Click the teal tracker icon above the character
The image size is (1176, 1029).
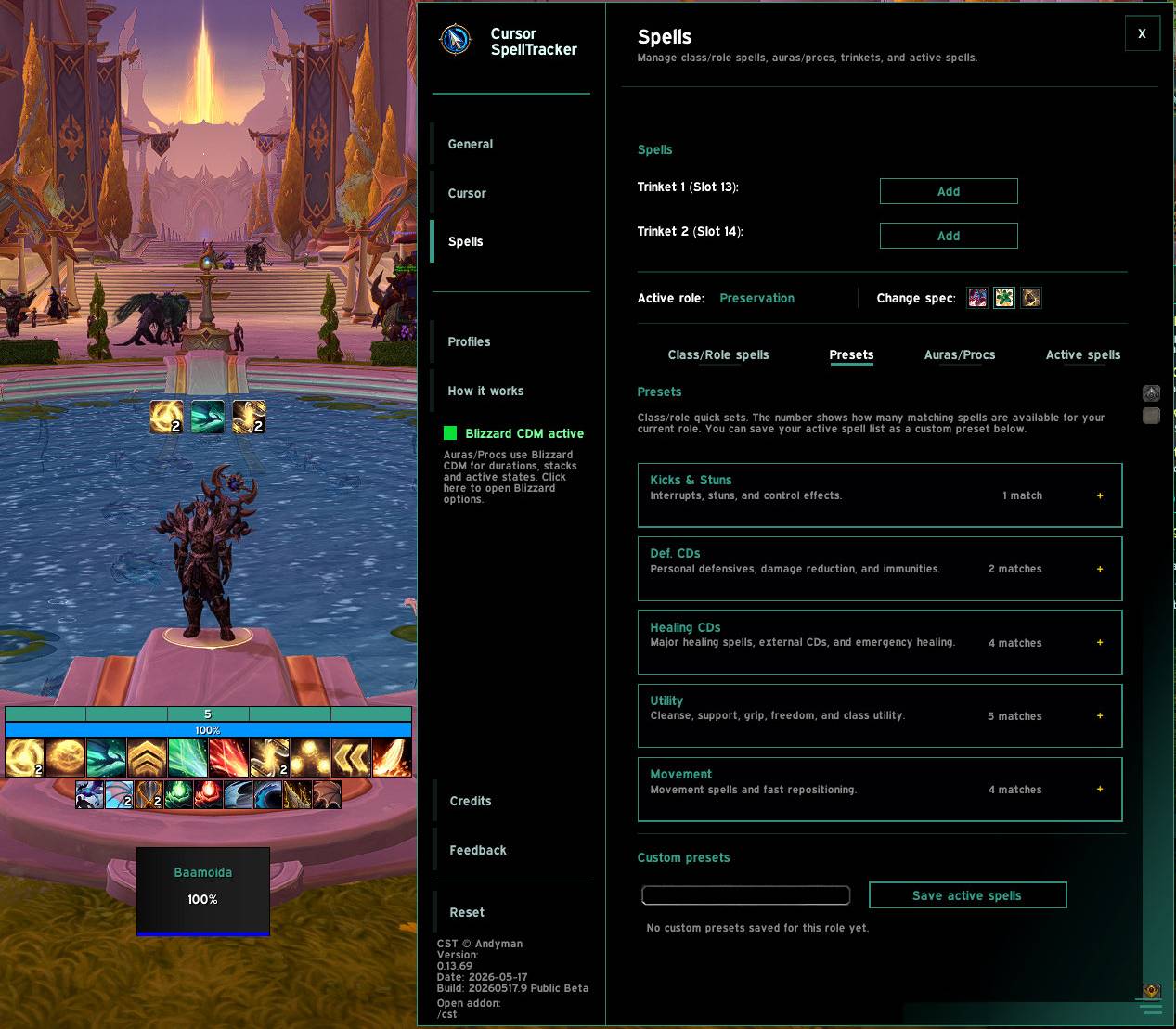[x=208, y=417]
